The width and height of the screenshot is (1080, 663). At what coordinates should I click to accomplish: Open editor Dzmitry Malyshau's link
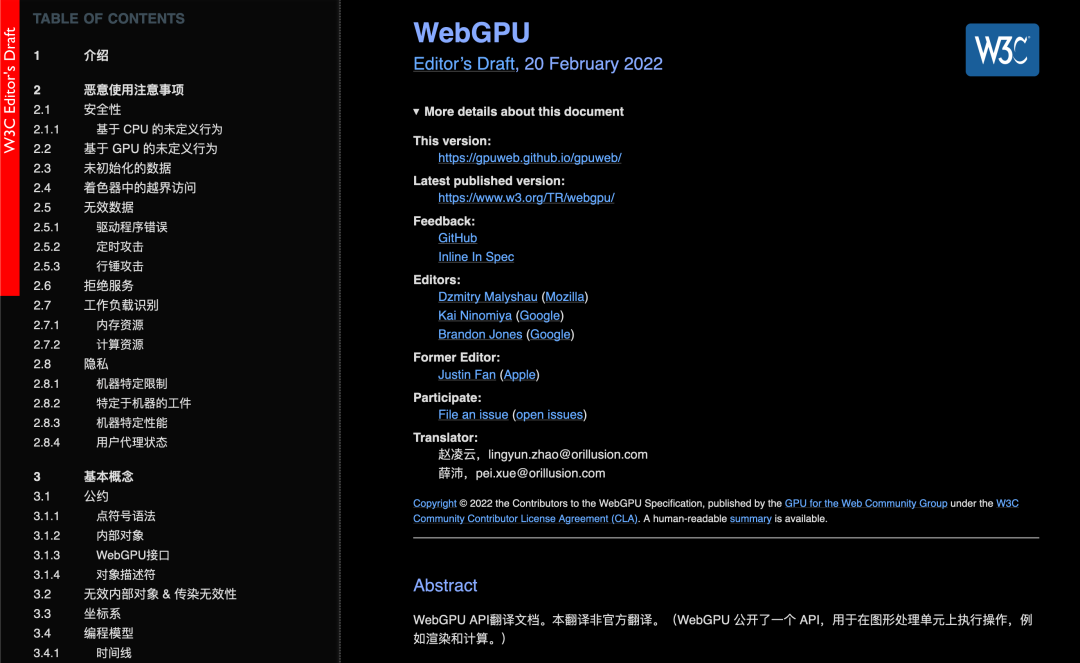[x=487, y=296]
